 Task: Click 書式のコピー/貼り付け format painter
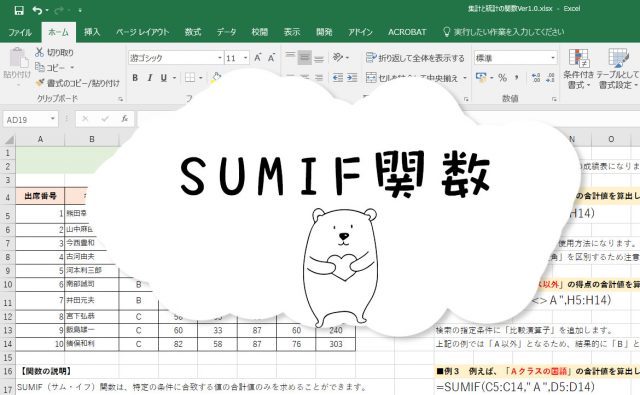(77, 83)
